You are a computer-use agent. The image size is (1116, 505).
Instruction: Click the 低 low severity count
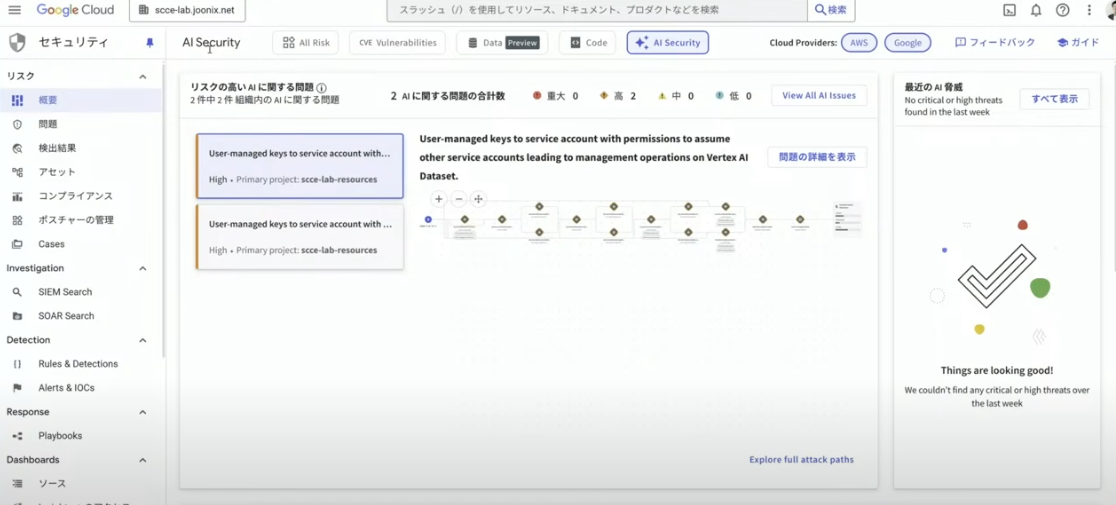(733, 96)
